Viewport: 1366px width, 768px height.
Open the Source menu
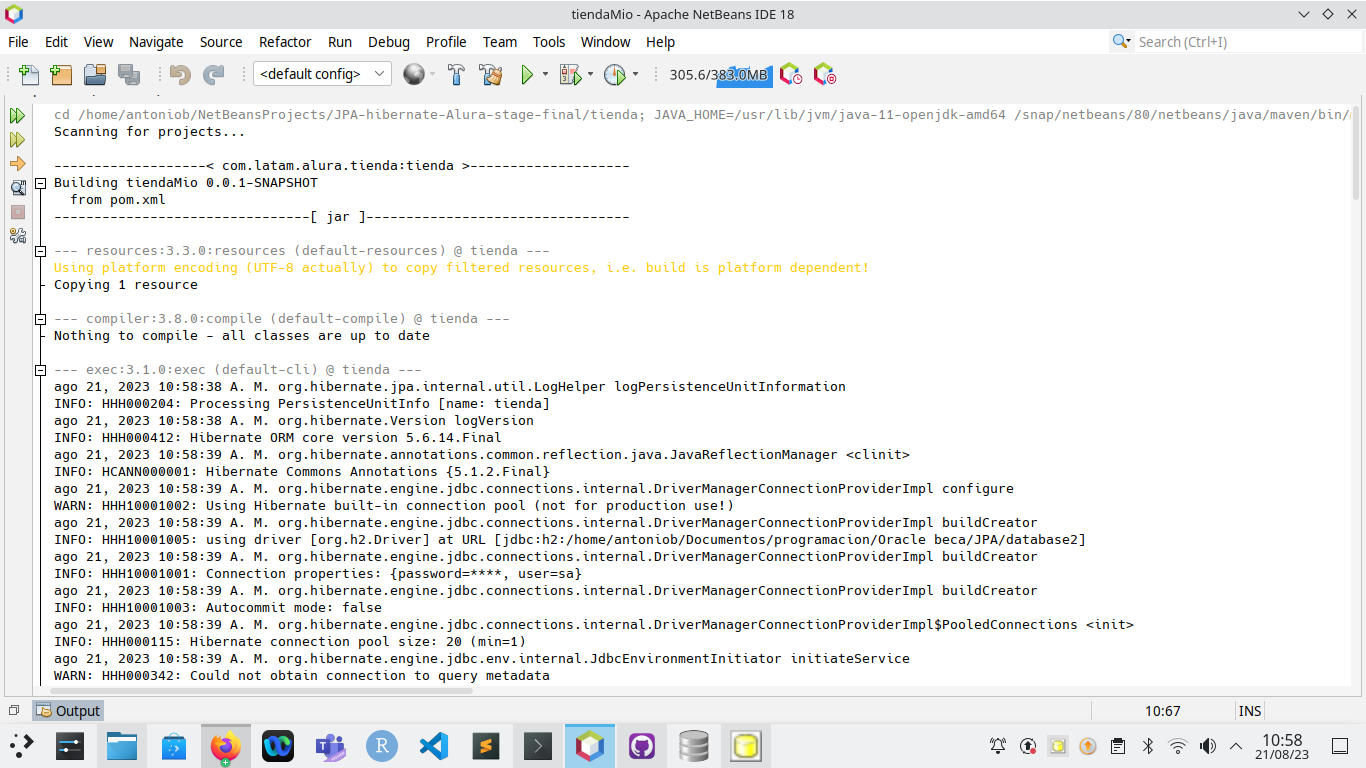click(x=221, y=42)
